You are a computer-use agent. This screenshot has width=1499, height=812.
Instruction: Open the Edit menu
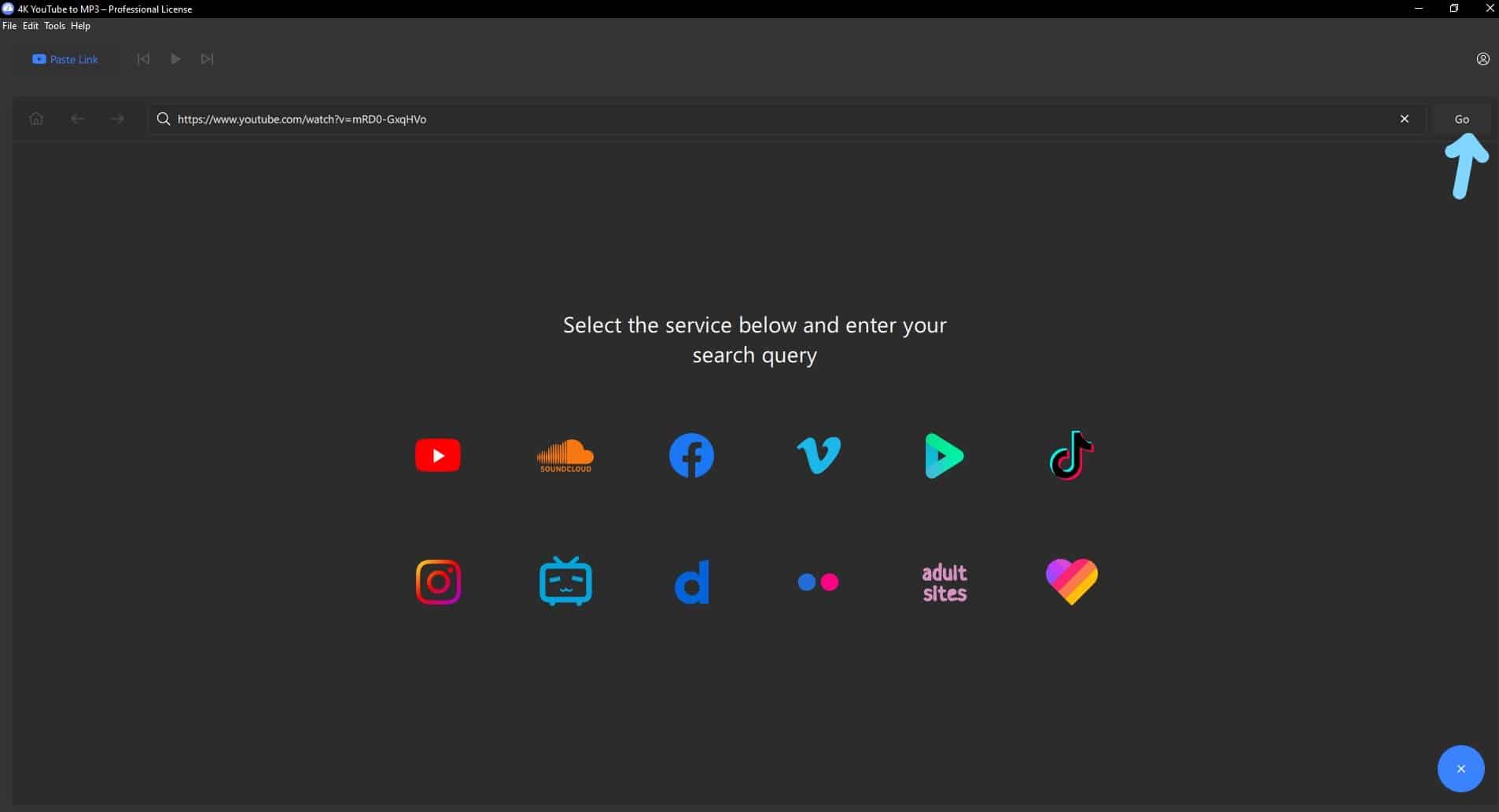tap(31, 26)
